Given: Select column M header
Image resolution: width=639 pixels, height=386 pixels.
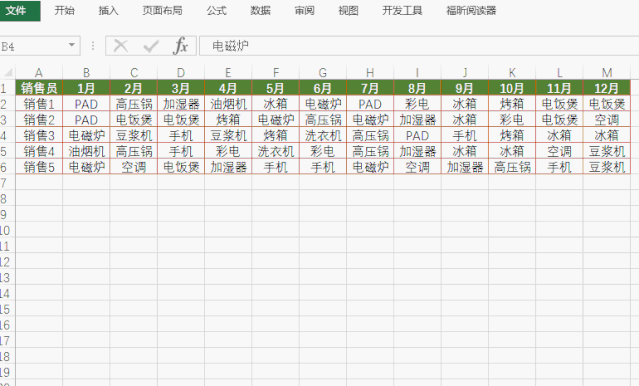Looking at the screenshot, I should 607,73.
